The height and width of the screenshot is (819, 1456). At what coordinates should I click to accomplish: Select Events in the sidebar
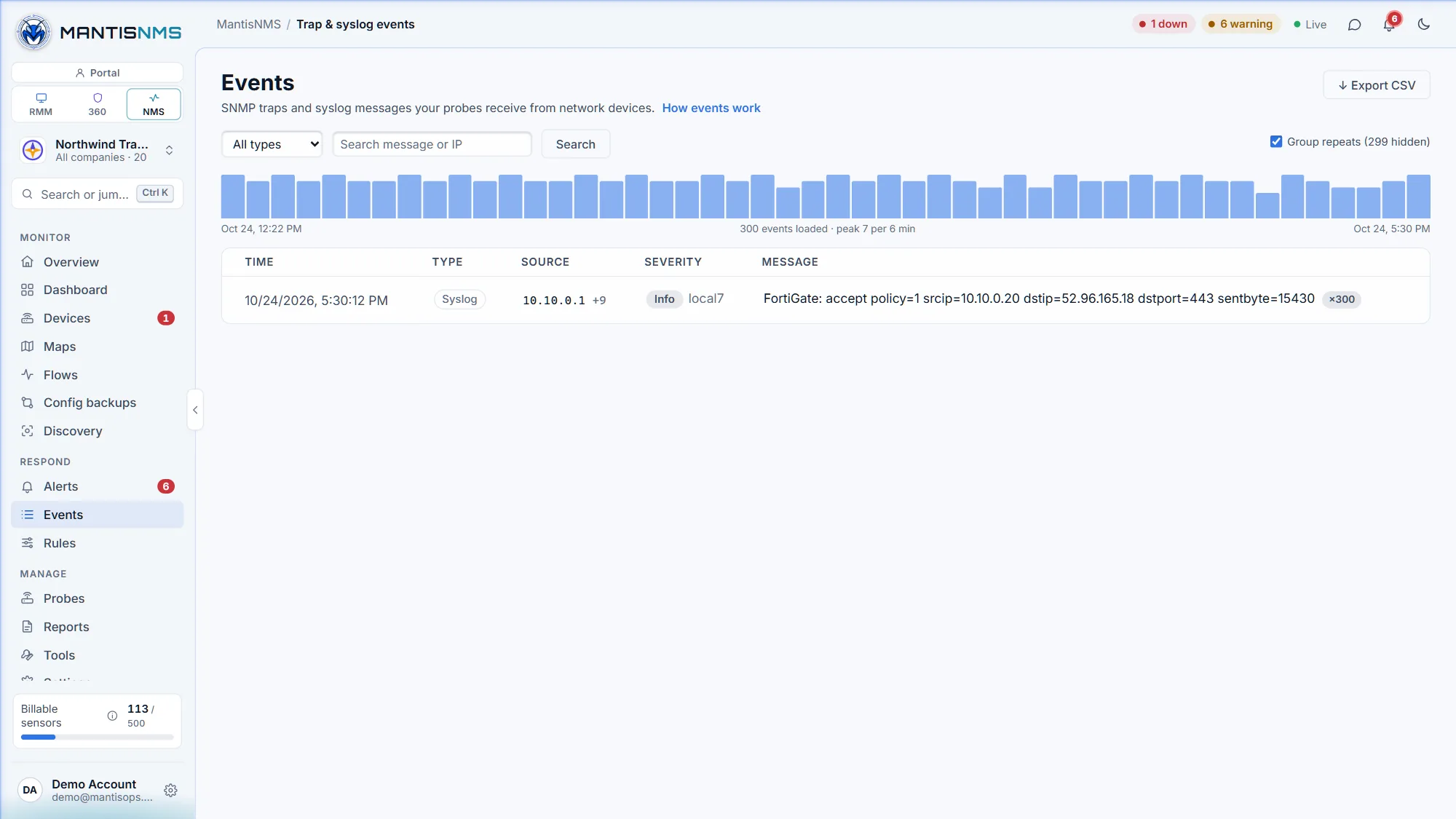coord(97,515)
